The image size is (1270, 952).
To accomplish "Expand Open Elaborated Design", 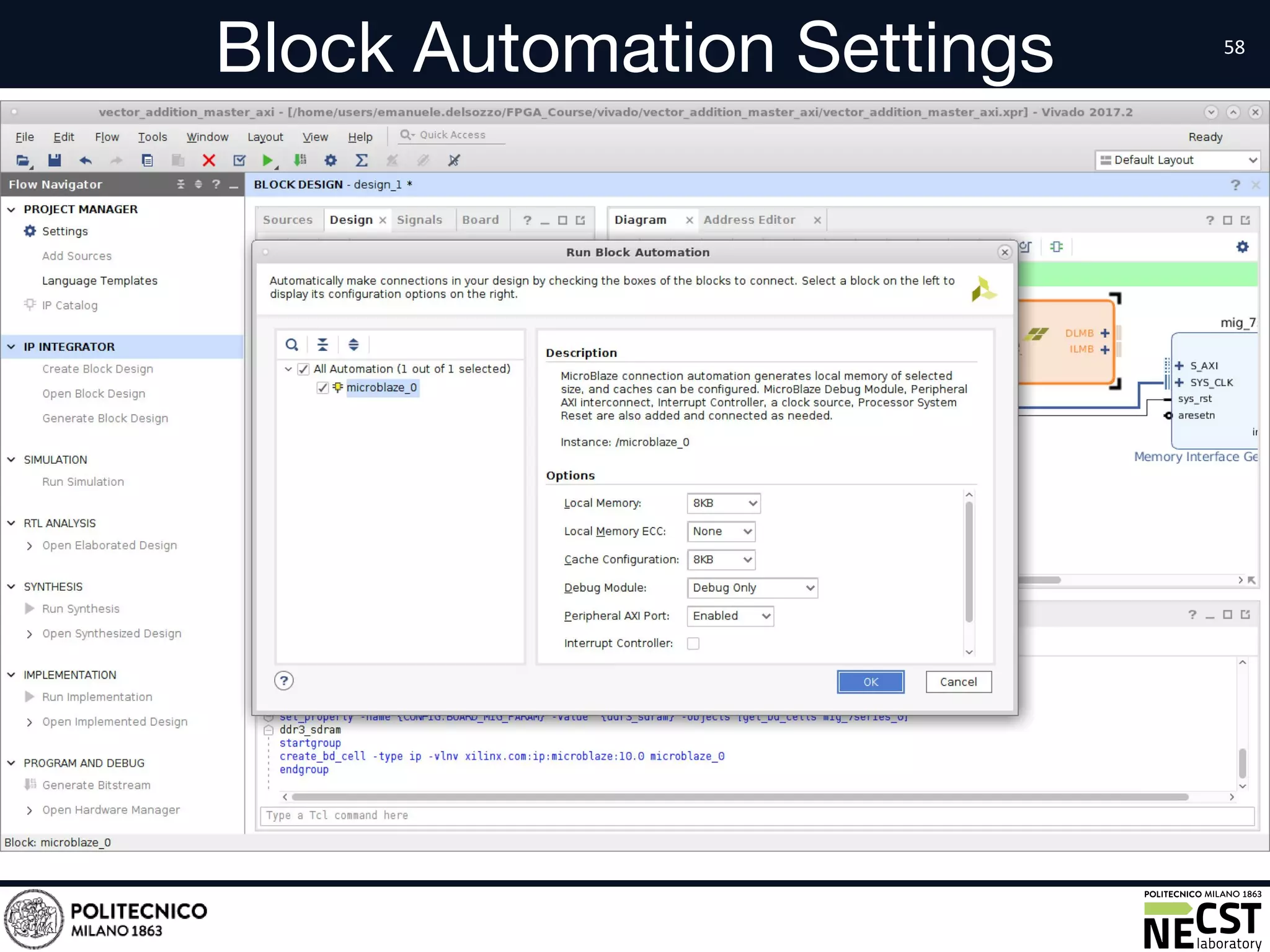I will coord(29,546).
